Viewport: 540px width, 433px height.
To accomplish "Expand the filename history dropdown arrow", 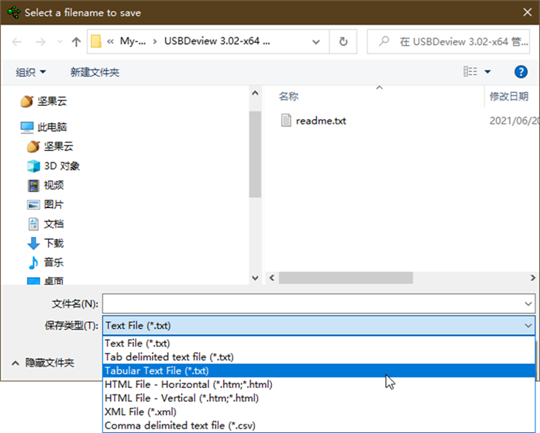I will (528, 304).
